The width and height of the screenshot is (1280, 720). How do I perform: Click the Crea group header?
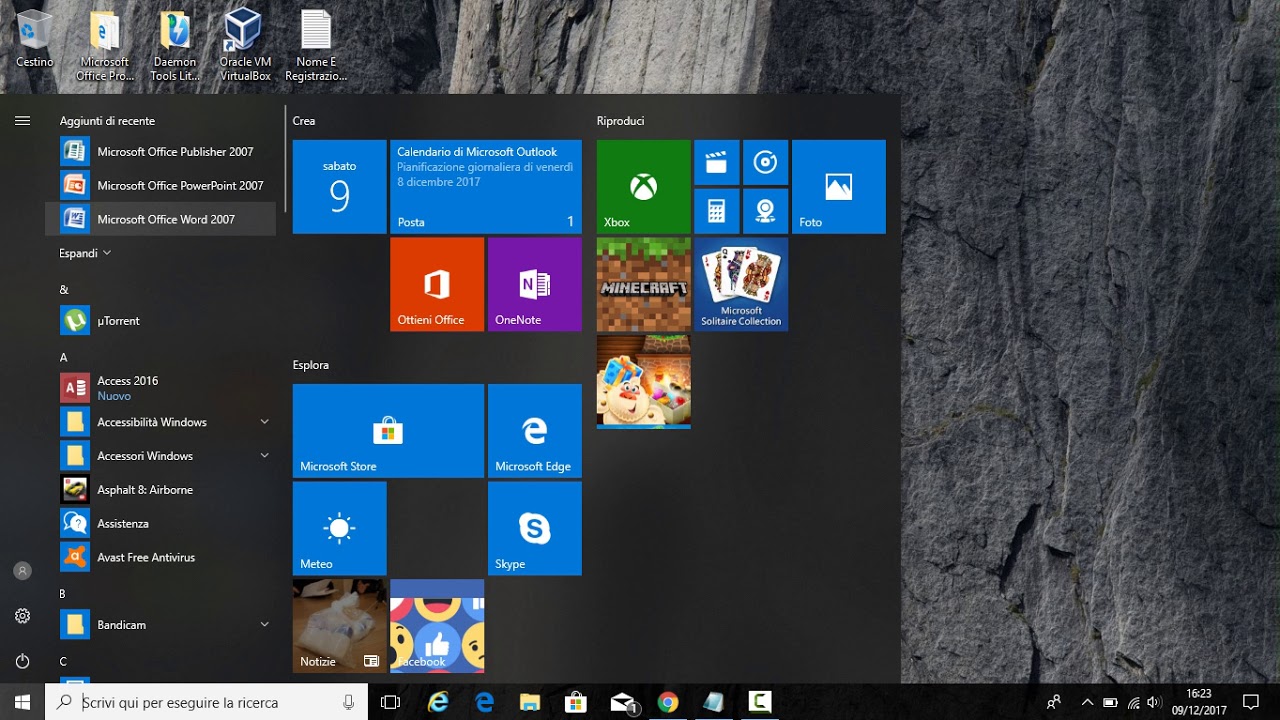pos(304,121)
